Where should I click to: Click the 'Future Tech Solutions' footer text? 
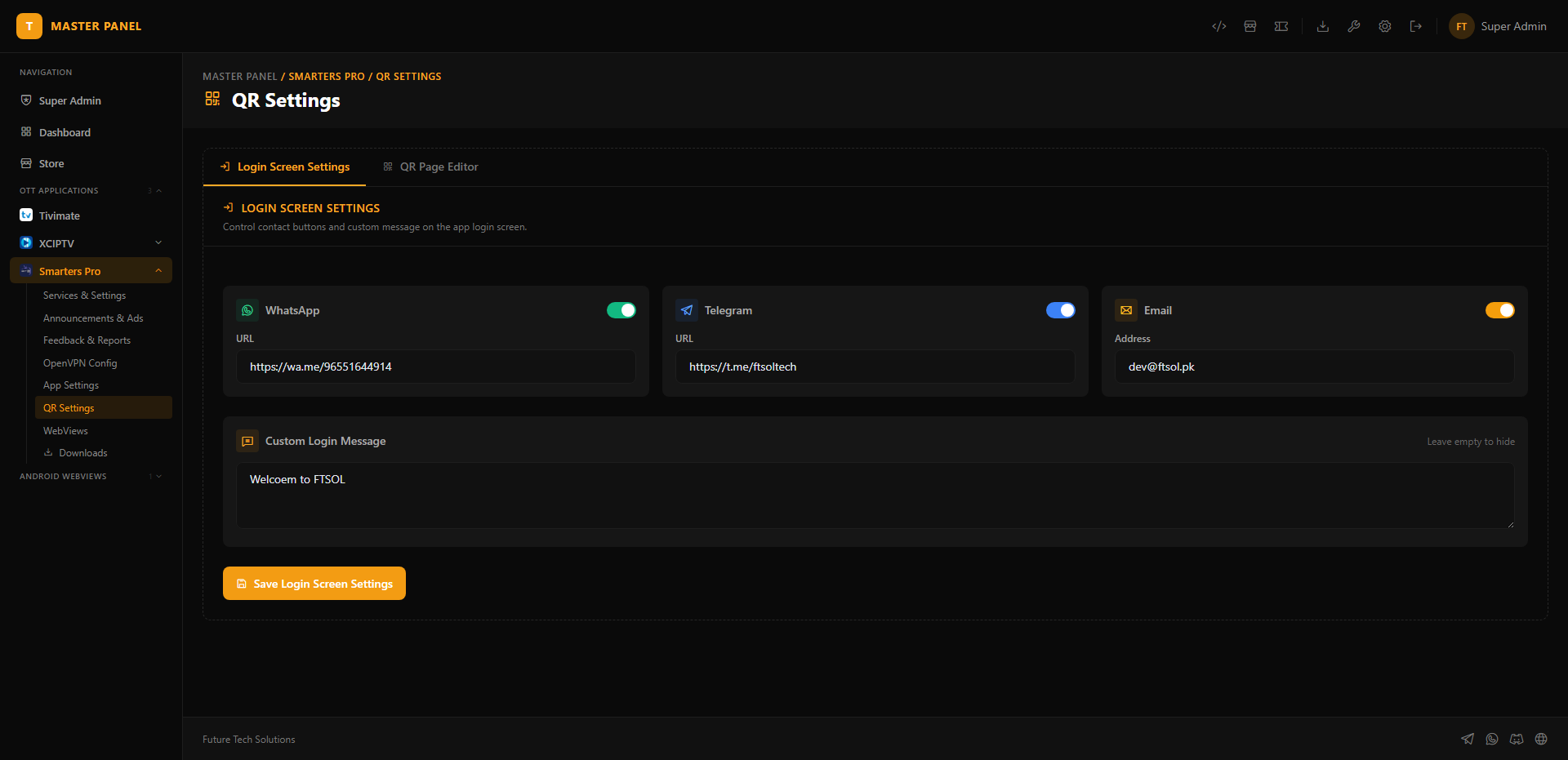pyautogui.click(x=249, y=740)
